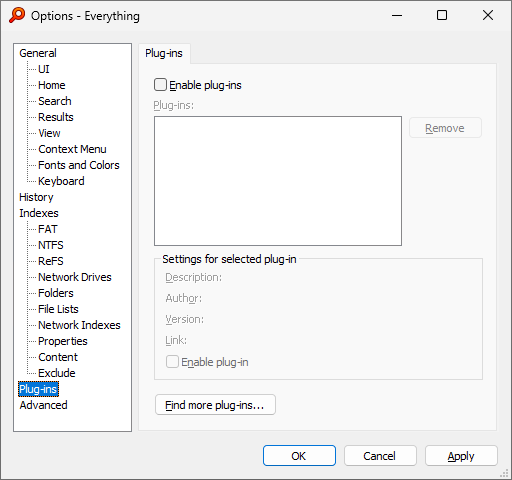Open the Exclude settings page
Image resolution: width=512 pixels, height=480 pixels.
coord(57,373)
